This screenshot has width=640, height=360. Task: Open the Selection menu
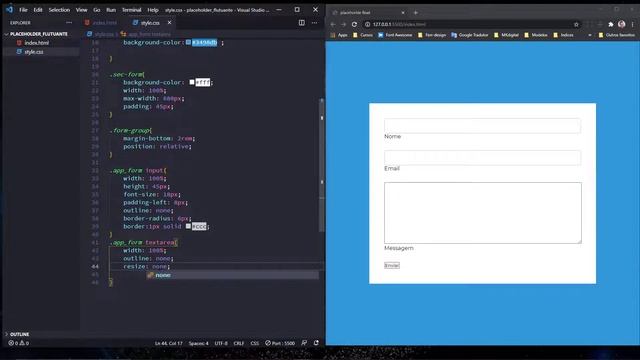click(59, 10)
